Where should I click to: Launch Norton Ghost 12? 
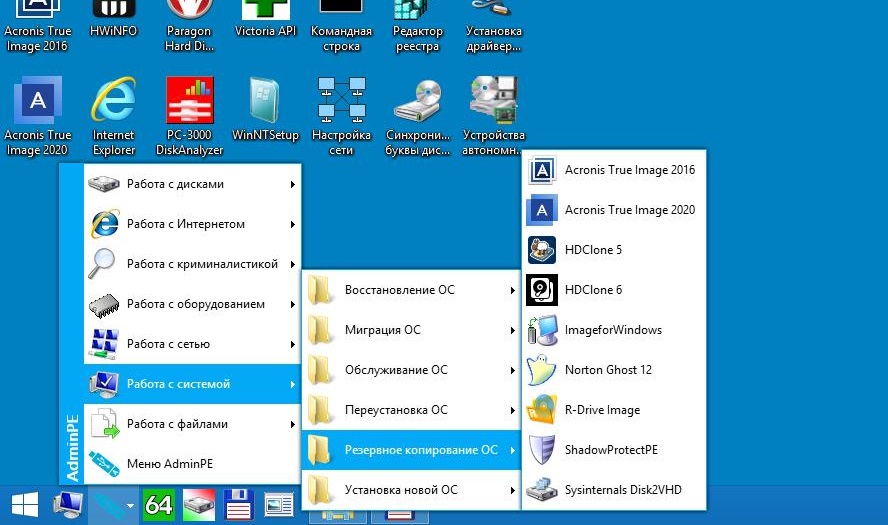click(614, 370)
